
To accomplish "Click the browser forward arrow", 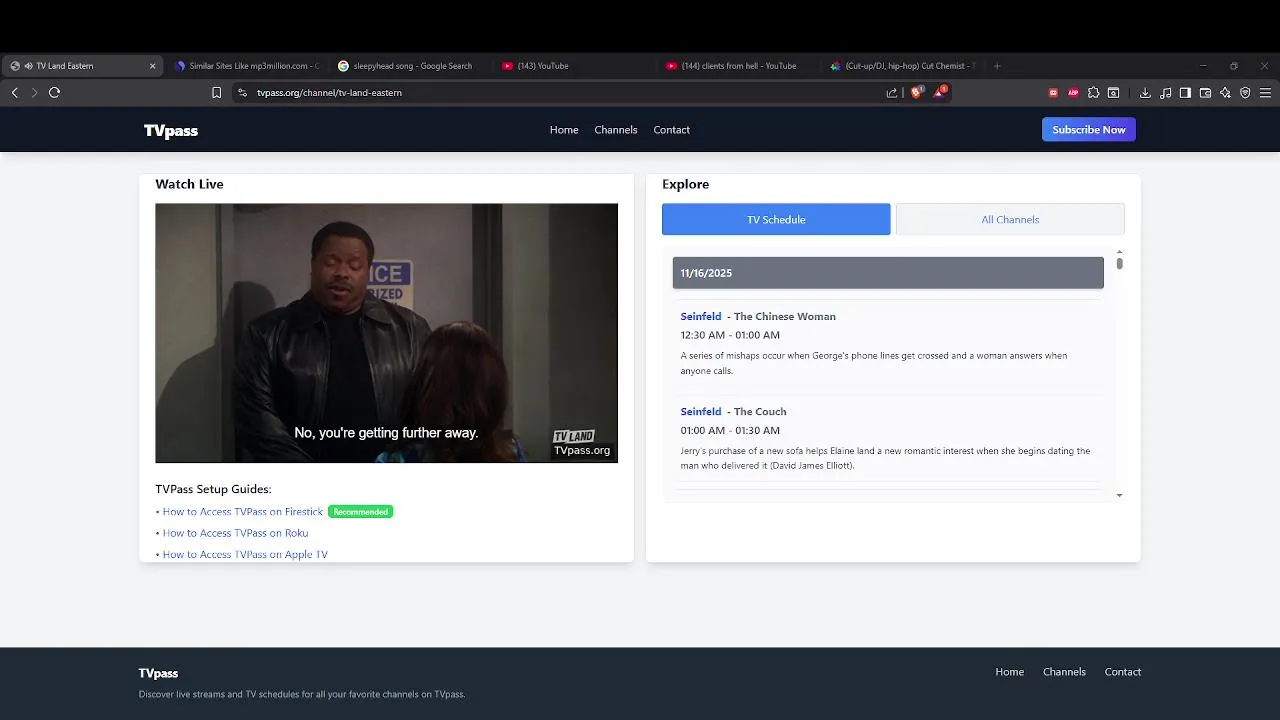I will 34,92.
